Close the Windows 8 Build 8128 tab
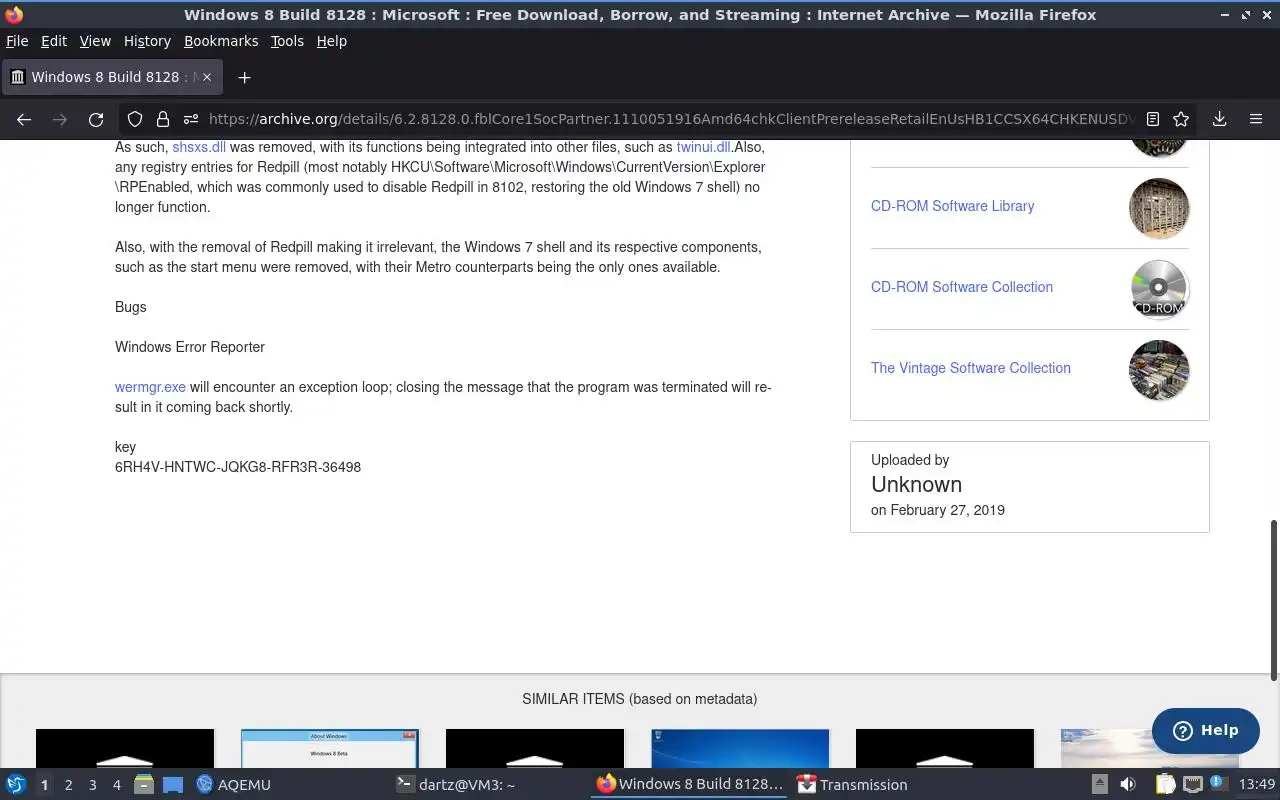 (x=206, y=77)
